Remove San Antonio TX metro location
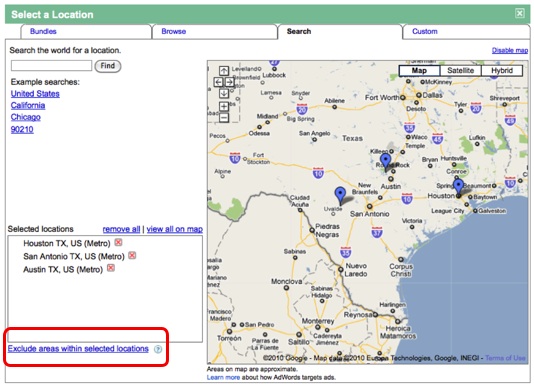The image size is (534, 387). [132, 256]
